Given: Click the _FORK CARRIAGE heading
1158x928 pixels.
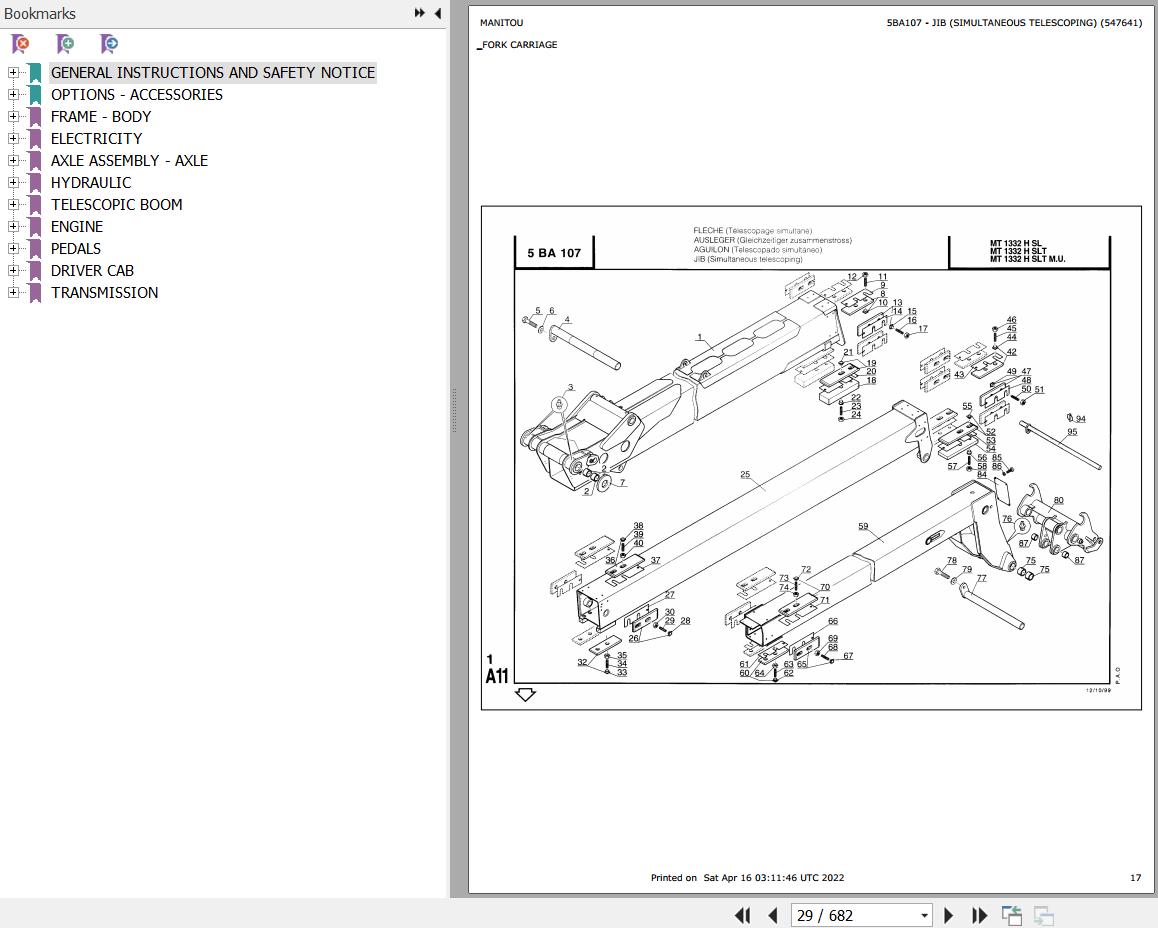Looking at the screenshot, I should [518, 45].
